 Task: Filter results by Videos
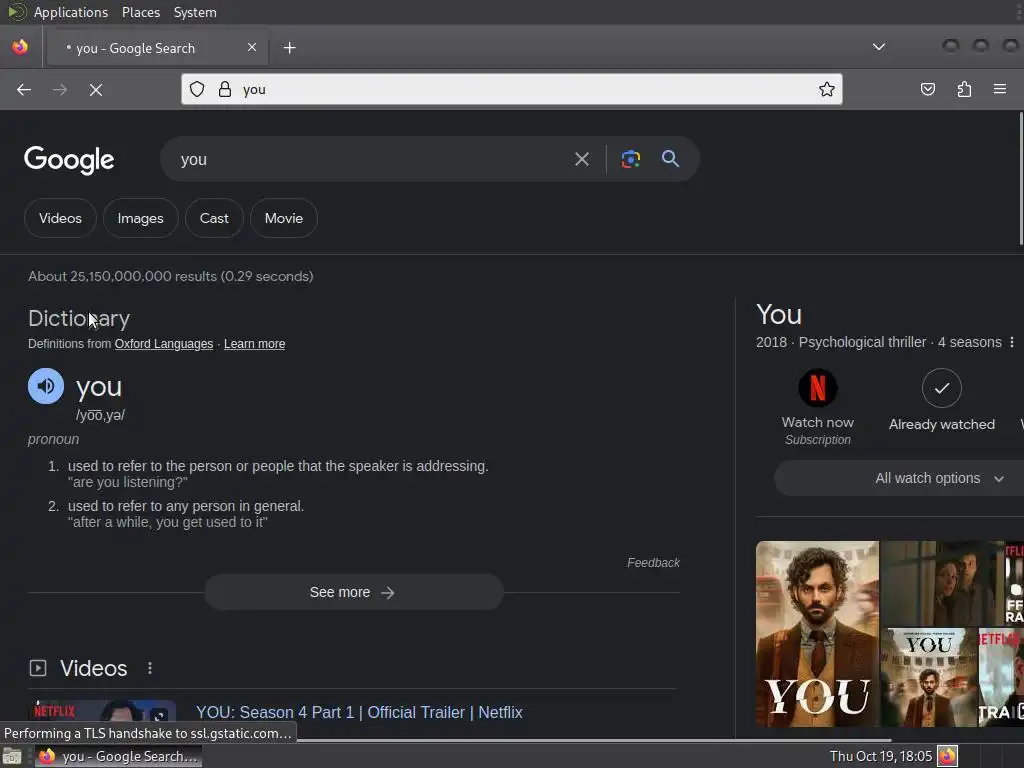coord(60,218)
